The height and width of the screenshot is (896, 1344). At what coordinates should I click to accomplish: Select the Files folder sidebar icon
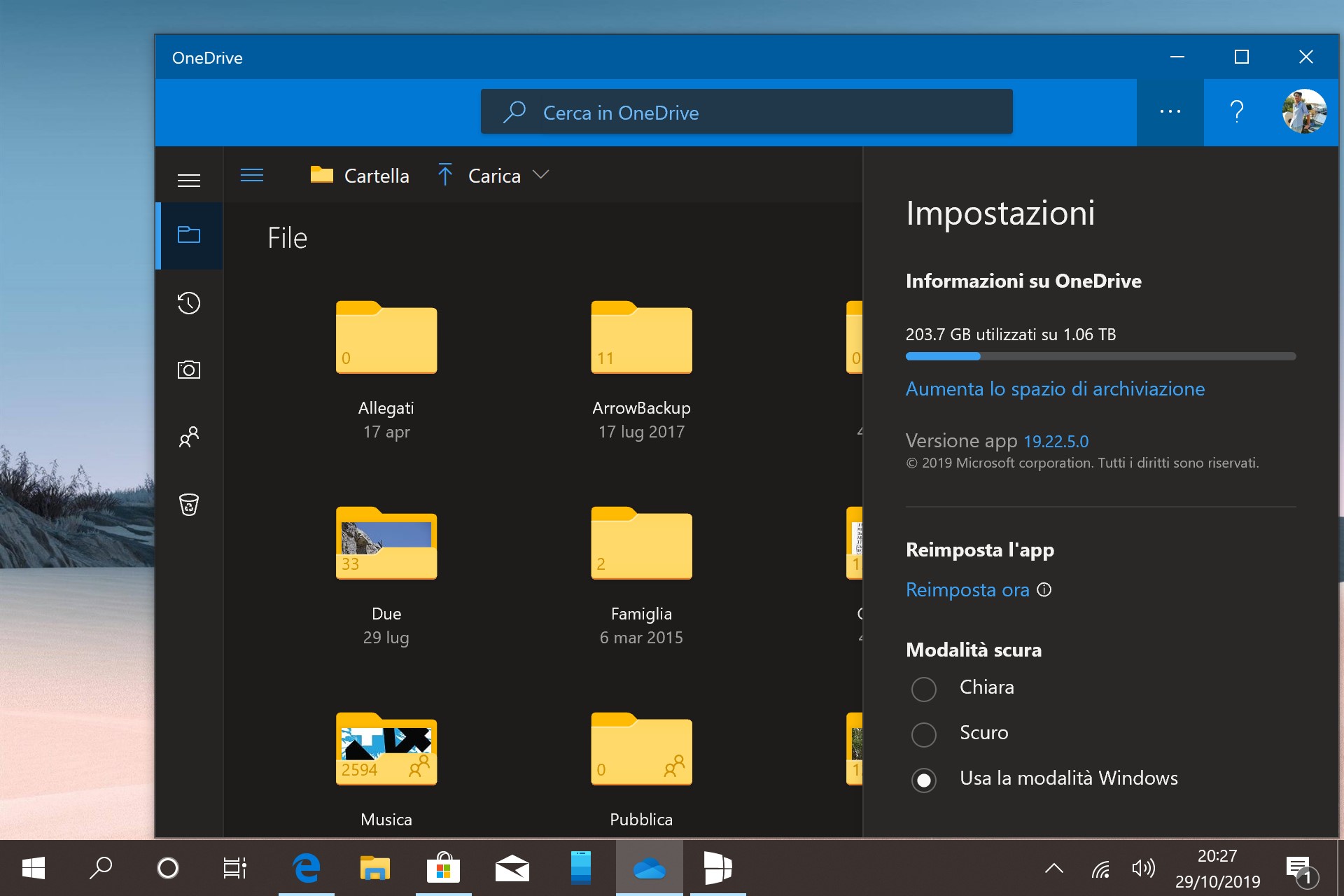[189, 235]
